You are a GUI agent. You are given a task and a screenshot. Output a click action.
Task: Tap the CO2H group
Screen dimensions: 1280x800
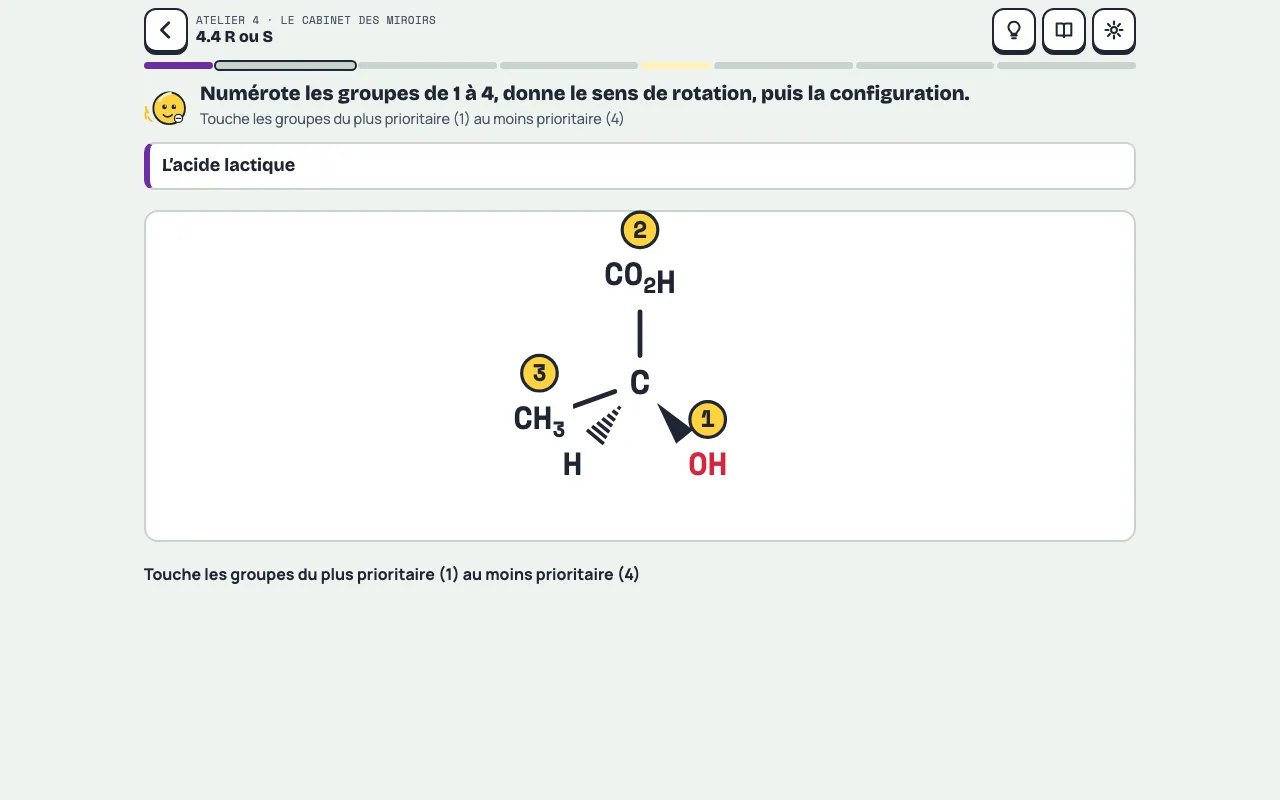coord(640,277)
